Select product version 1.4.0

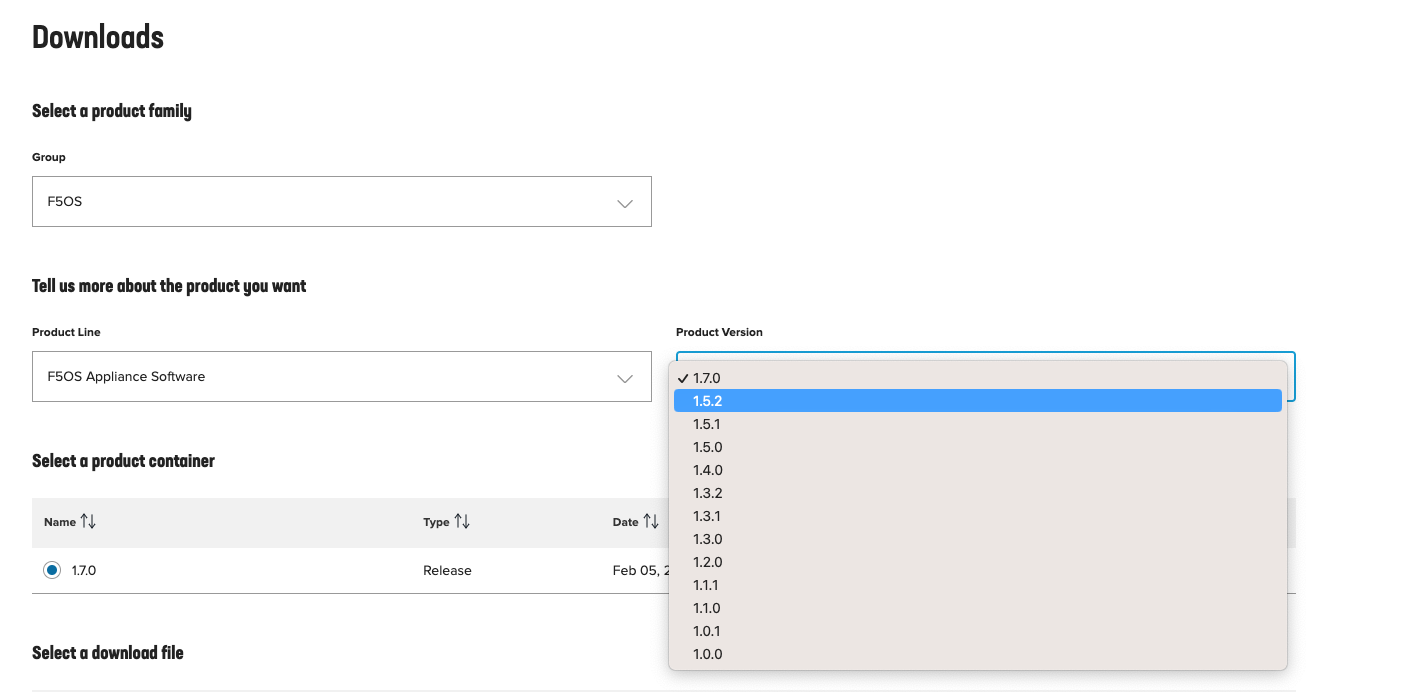[978, 470]
